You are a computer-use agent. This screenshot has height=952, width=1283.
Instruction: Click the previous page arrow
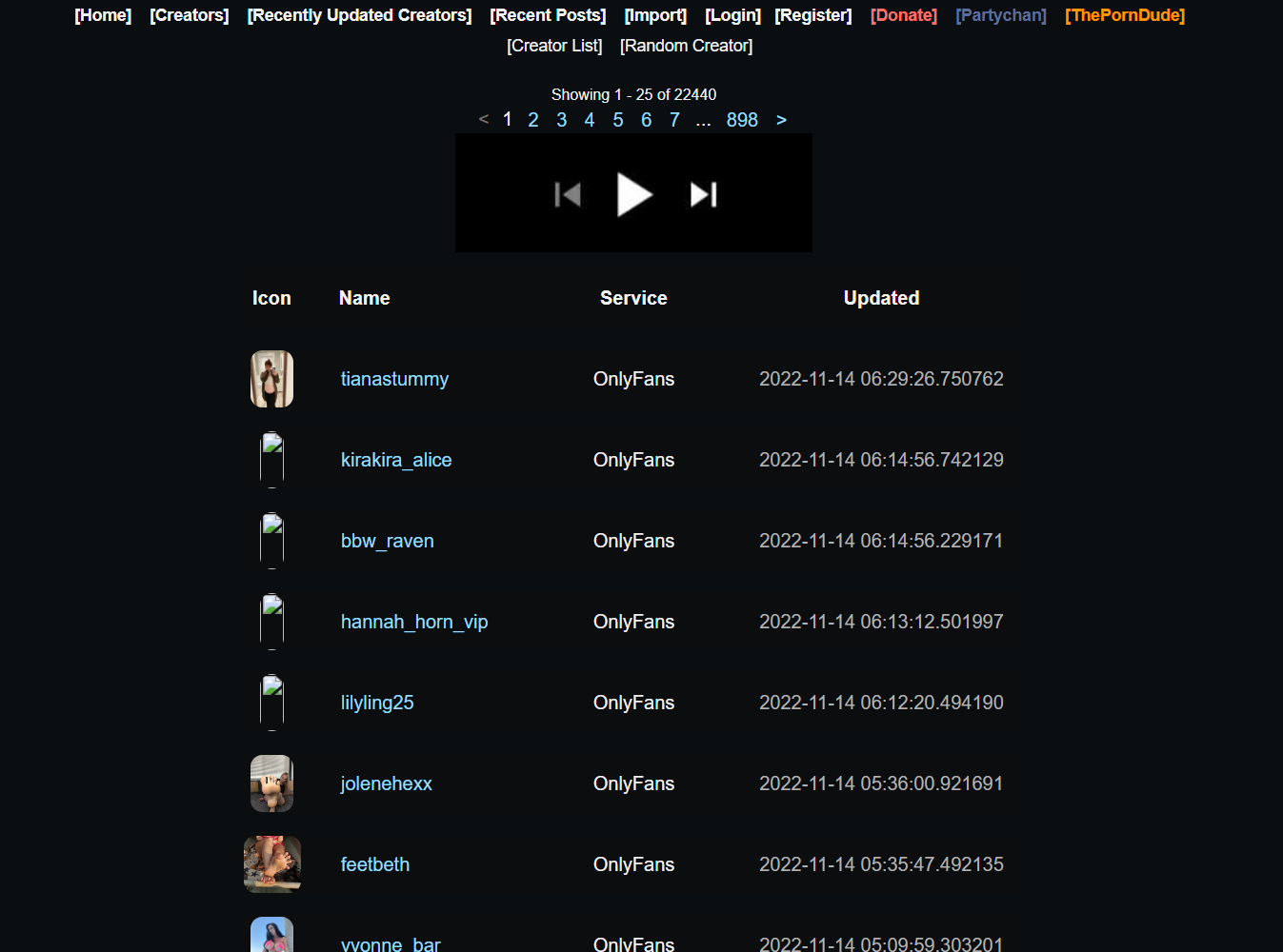(x=484, y=120)
